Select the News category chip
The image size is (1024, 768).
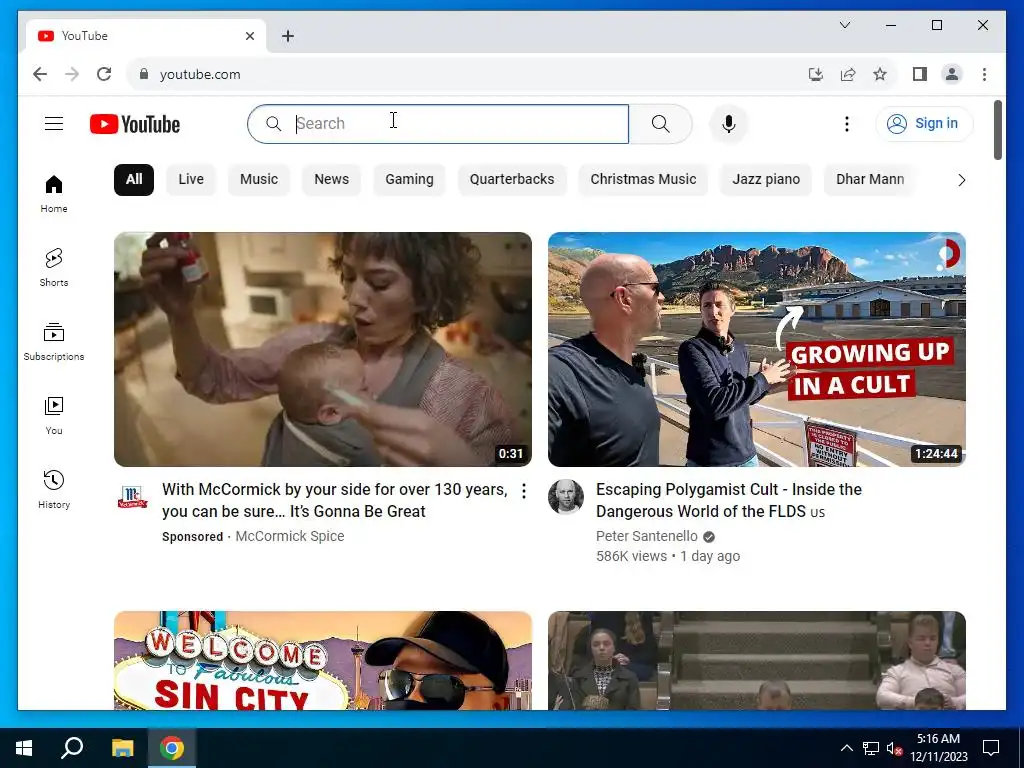tap(331, 180)
